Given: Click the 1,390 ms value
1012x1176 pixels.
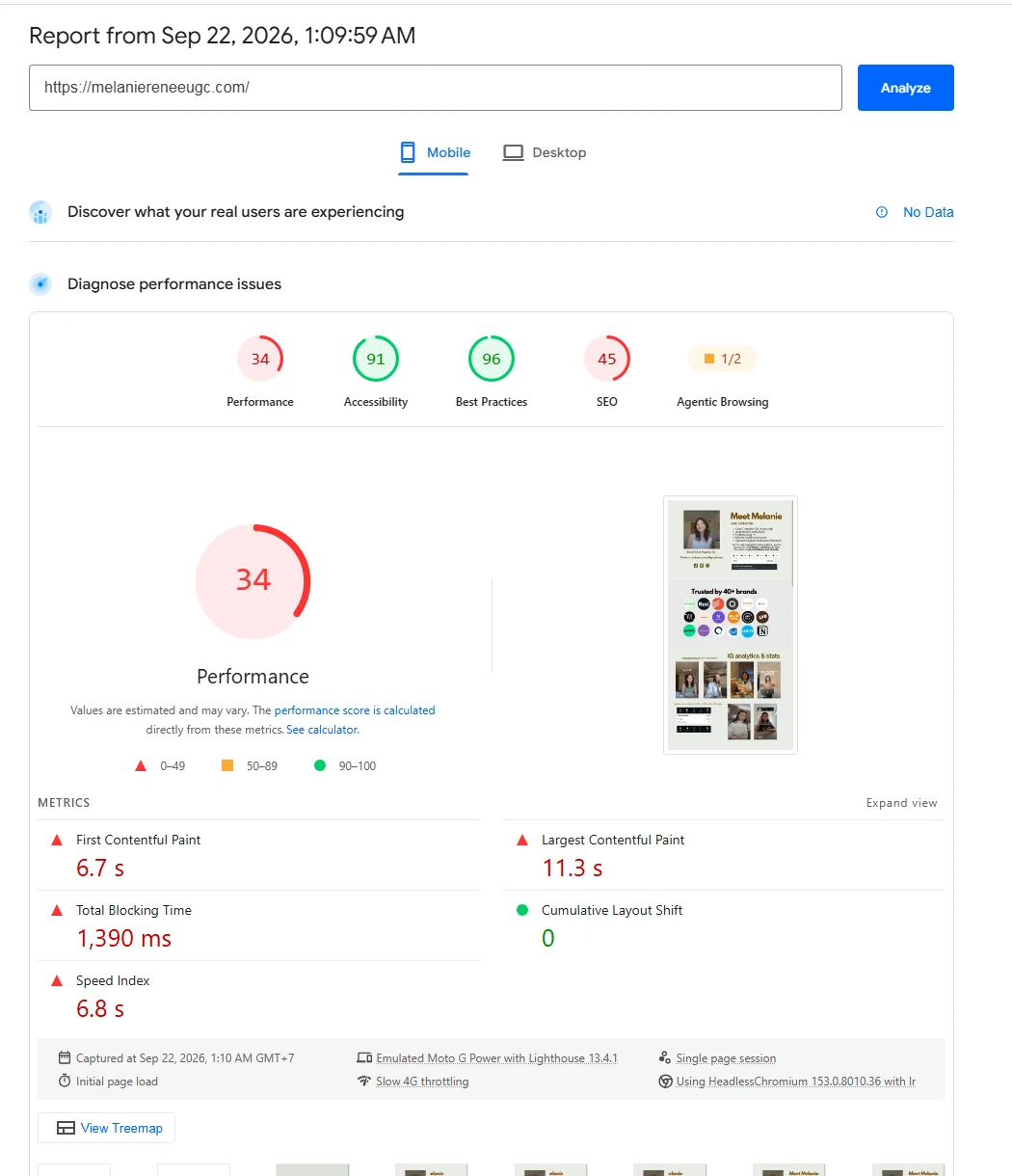Looking at the screenshot, I should pyautogui.click(x=124, y=939).
